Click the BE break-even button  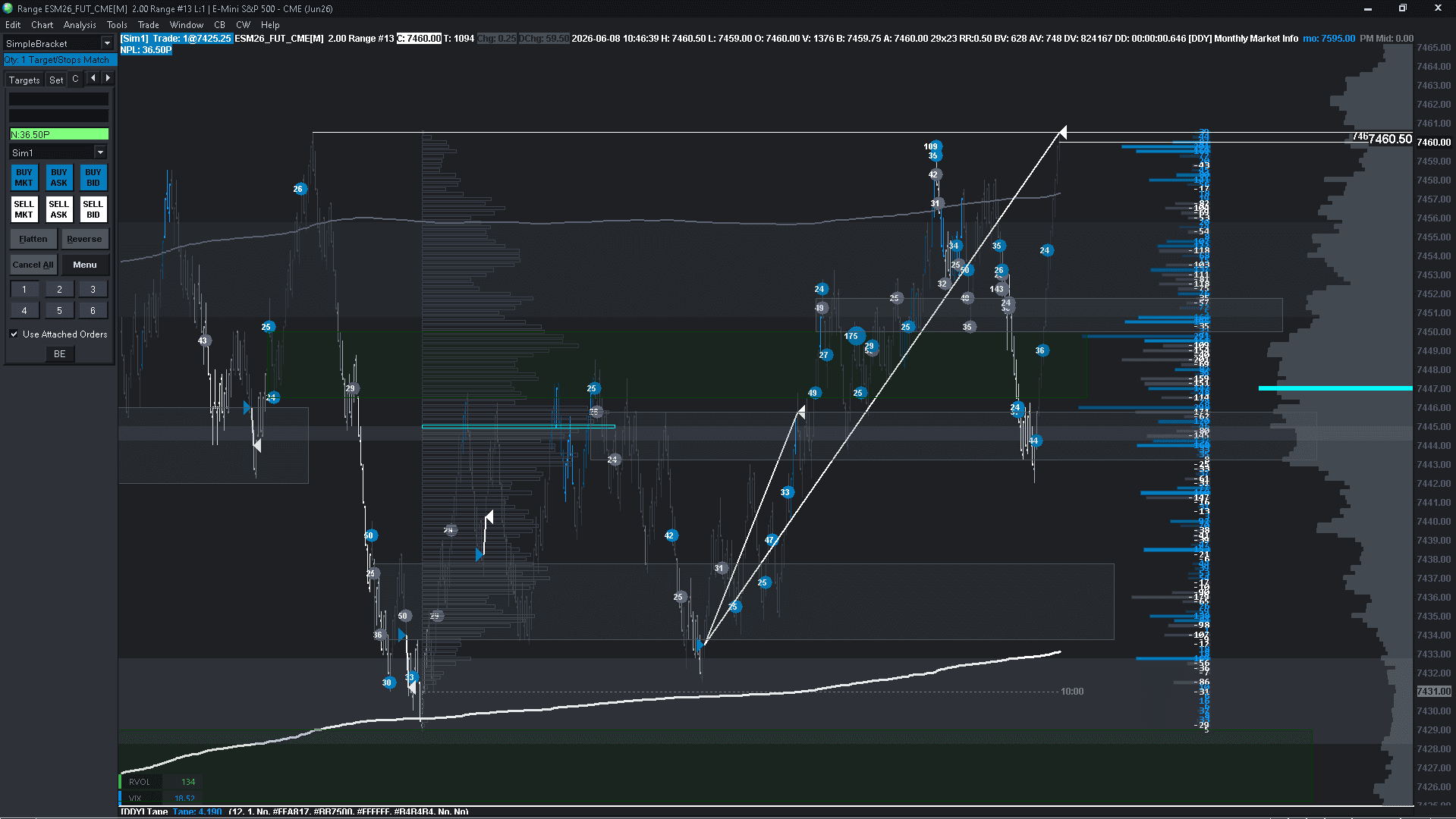click(60, 354)
